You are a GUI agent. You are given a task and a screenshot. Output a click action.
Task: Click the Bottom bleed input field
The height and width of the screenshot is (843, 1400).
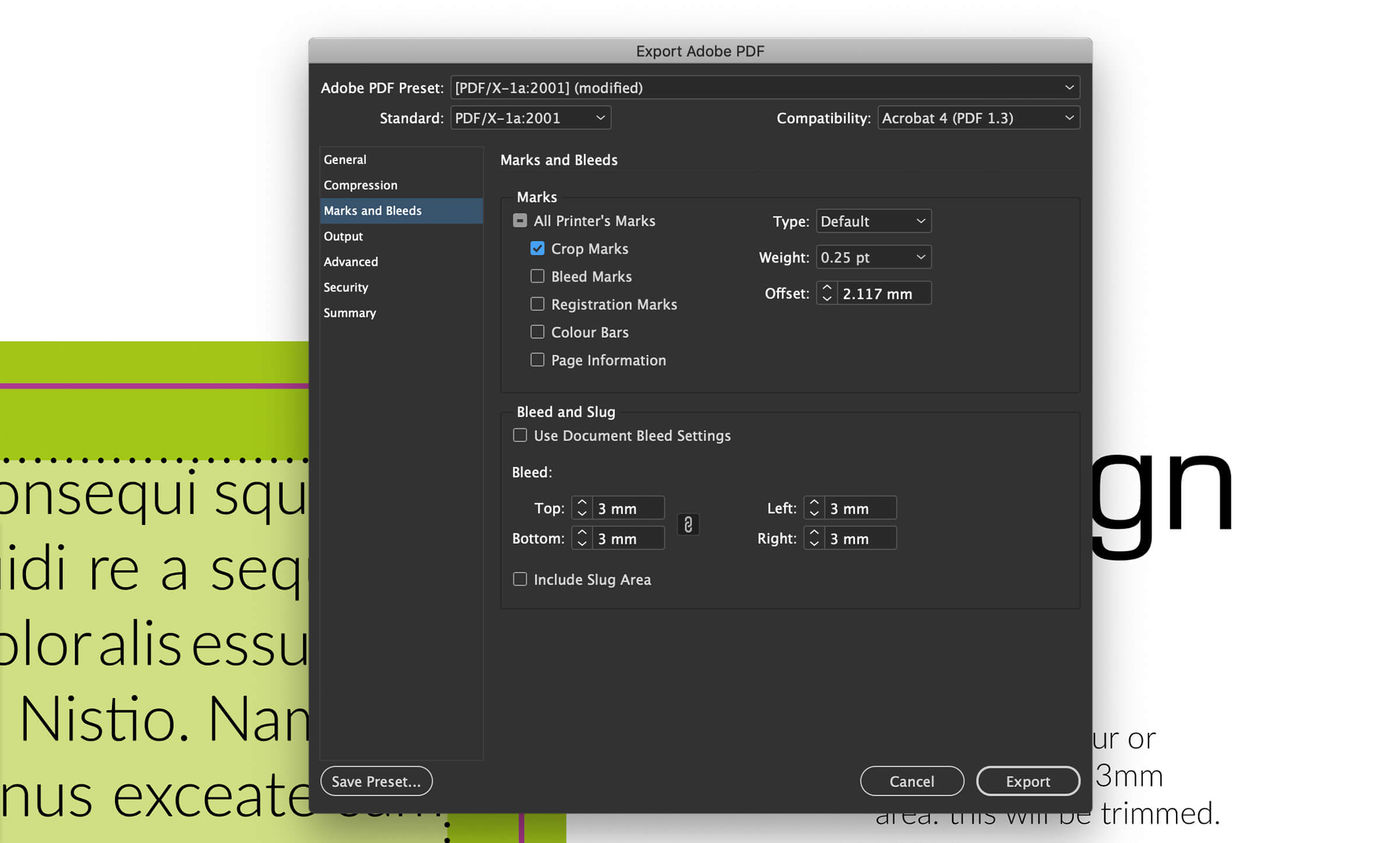[x=628, y=538]
